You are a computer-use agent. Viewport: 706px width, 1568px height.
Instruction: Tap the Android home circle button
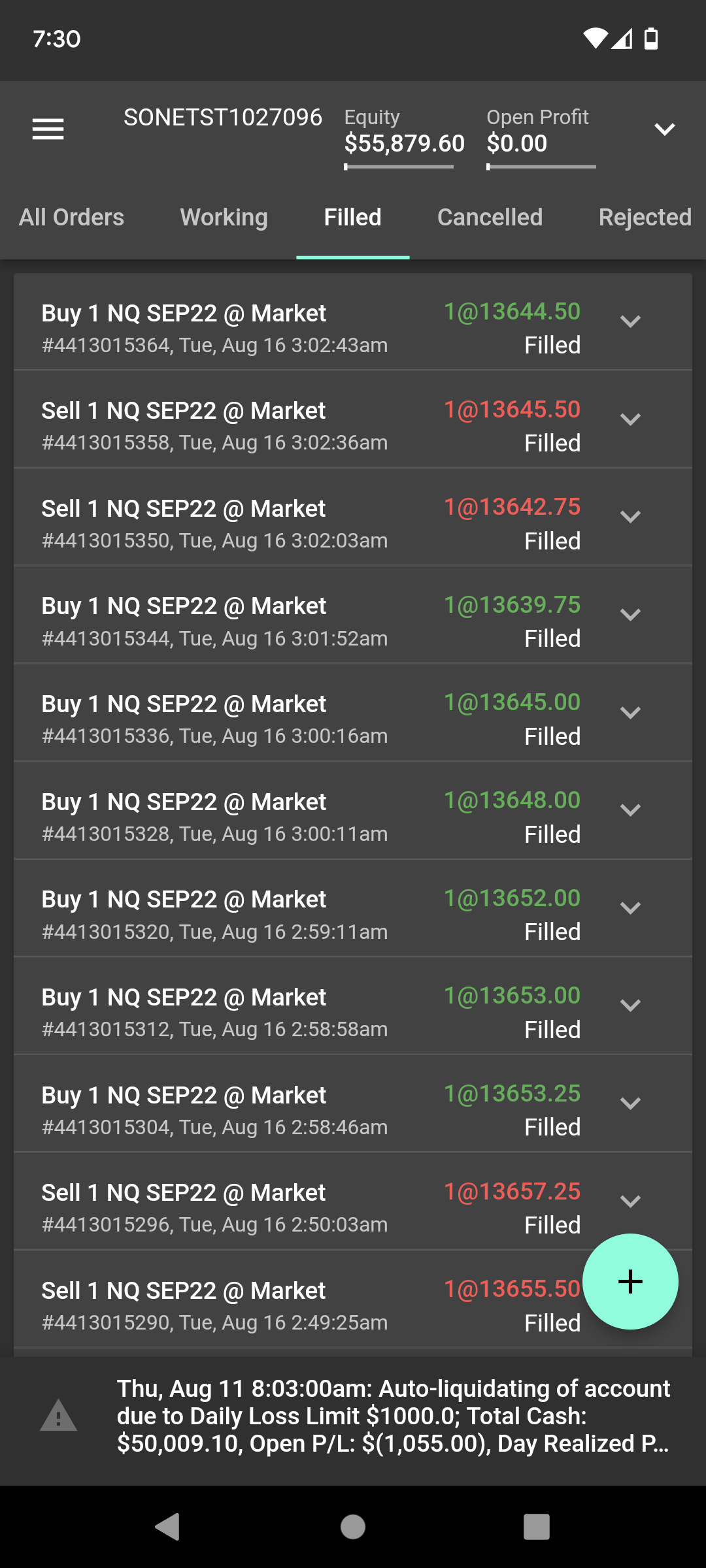[x=353, y=1527]
